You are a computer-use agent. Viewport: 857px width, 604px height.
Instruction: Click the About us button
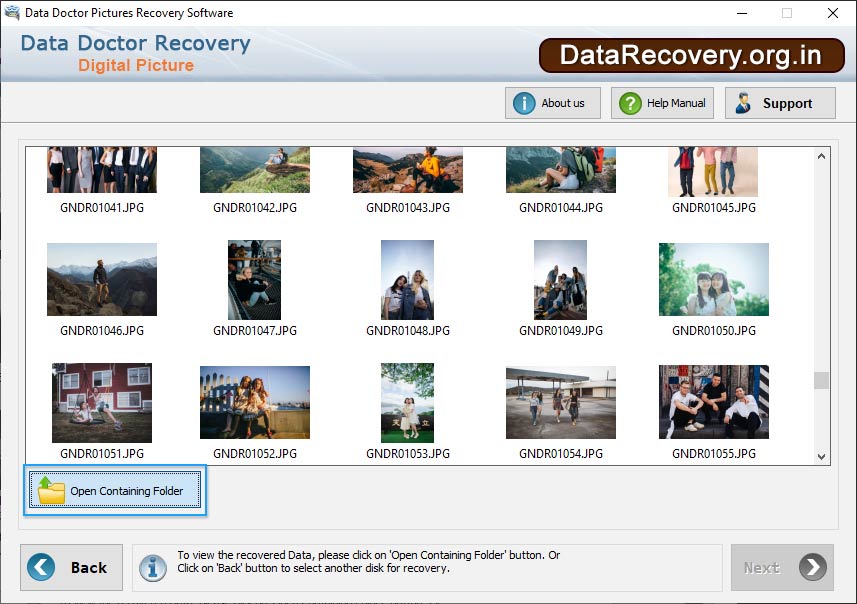tap(553, 103)
